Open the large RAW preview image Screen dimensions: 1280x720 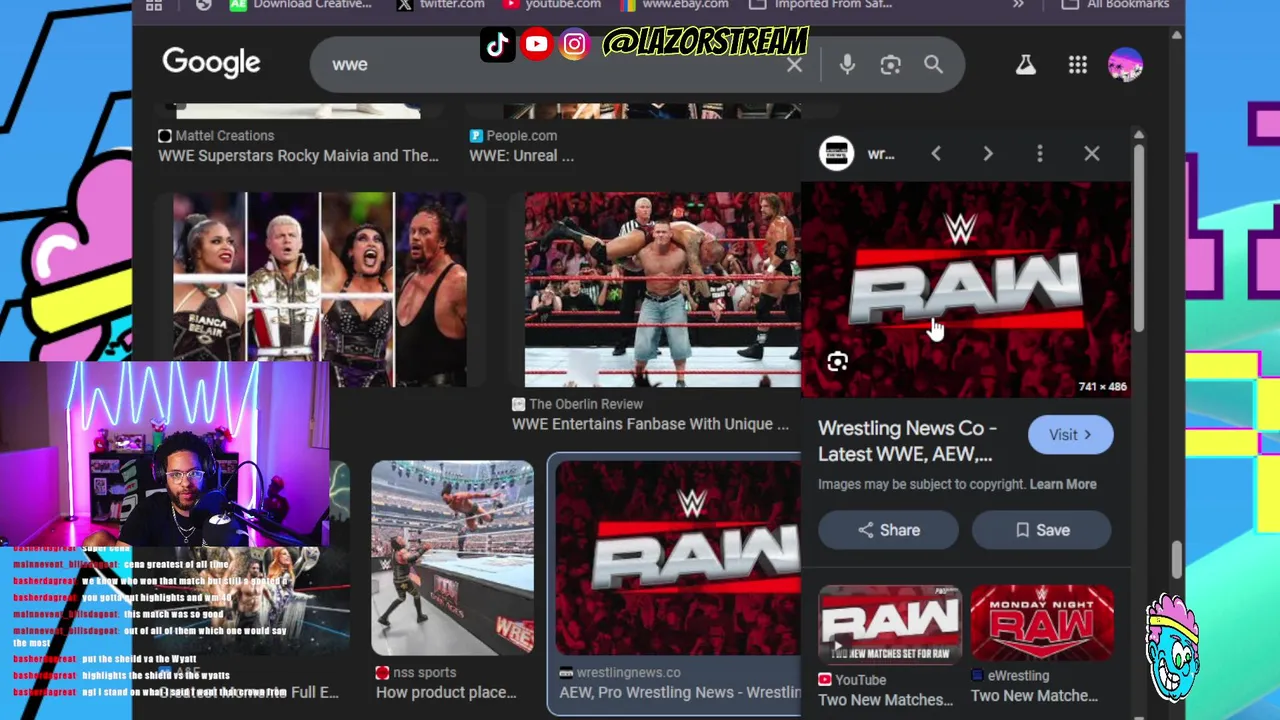(x=965, y=290)
